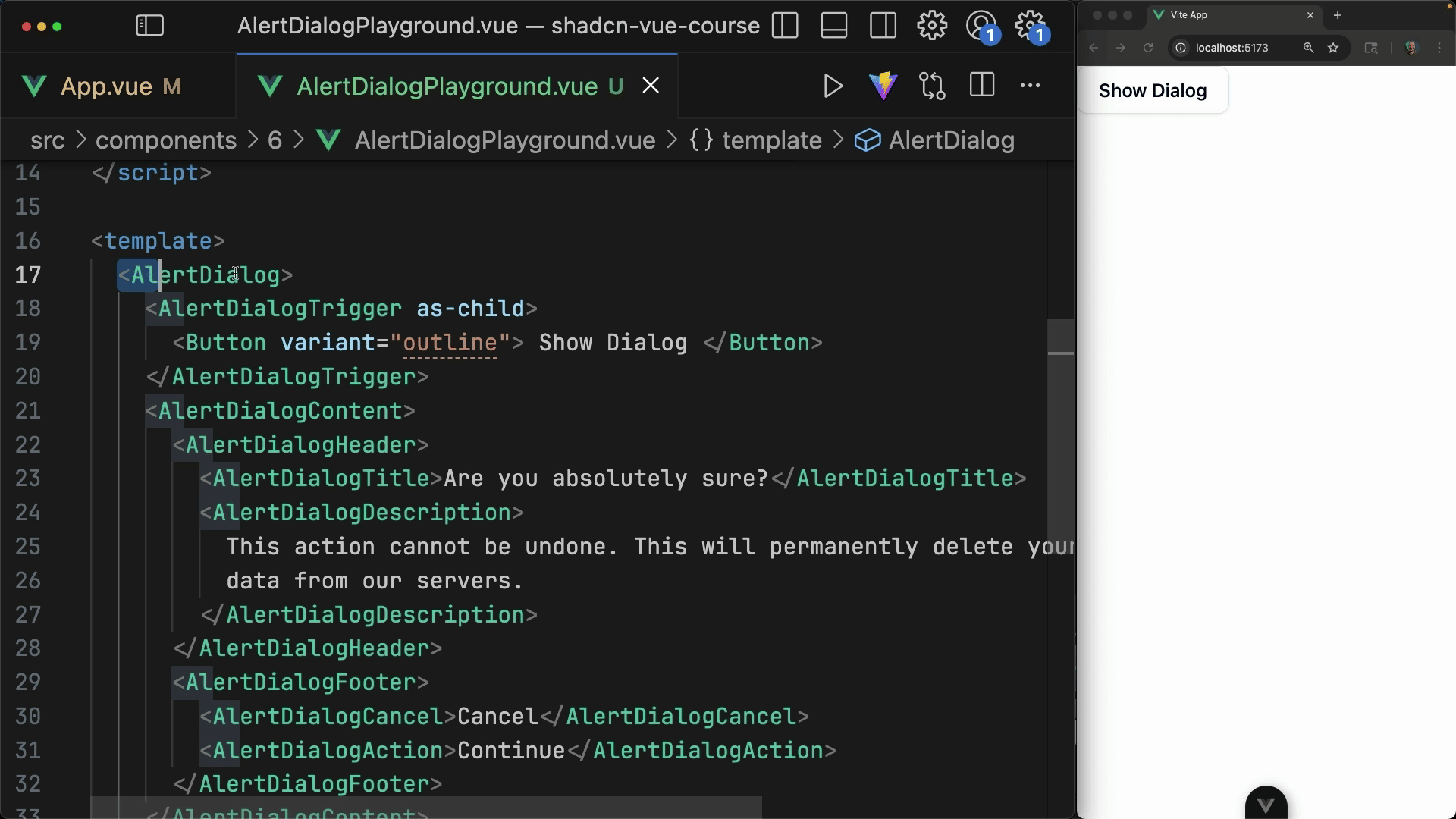Toggle the left sidebar layout icon
Image resolution: width=1456 pixels, height=819 pixels.
tap(785, 26)
